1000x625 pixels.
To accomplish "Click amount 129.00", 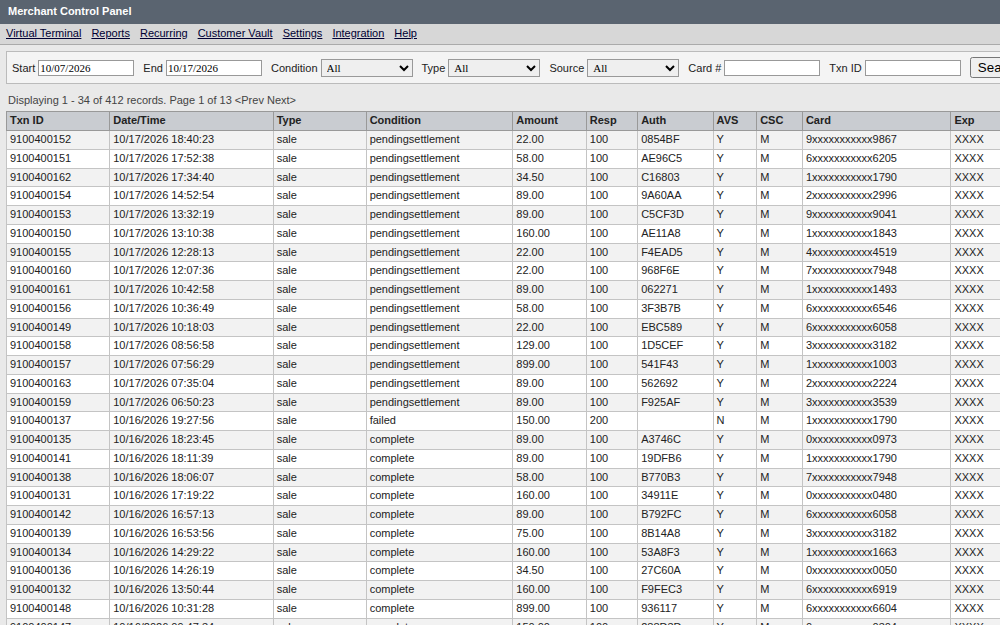I will pyautogui.click(x=533, y=346).
